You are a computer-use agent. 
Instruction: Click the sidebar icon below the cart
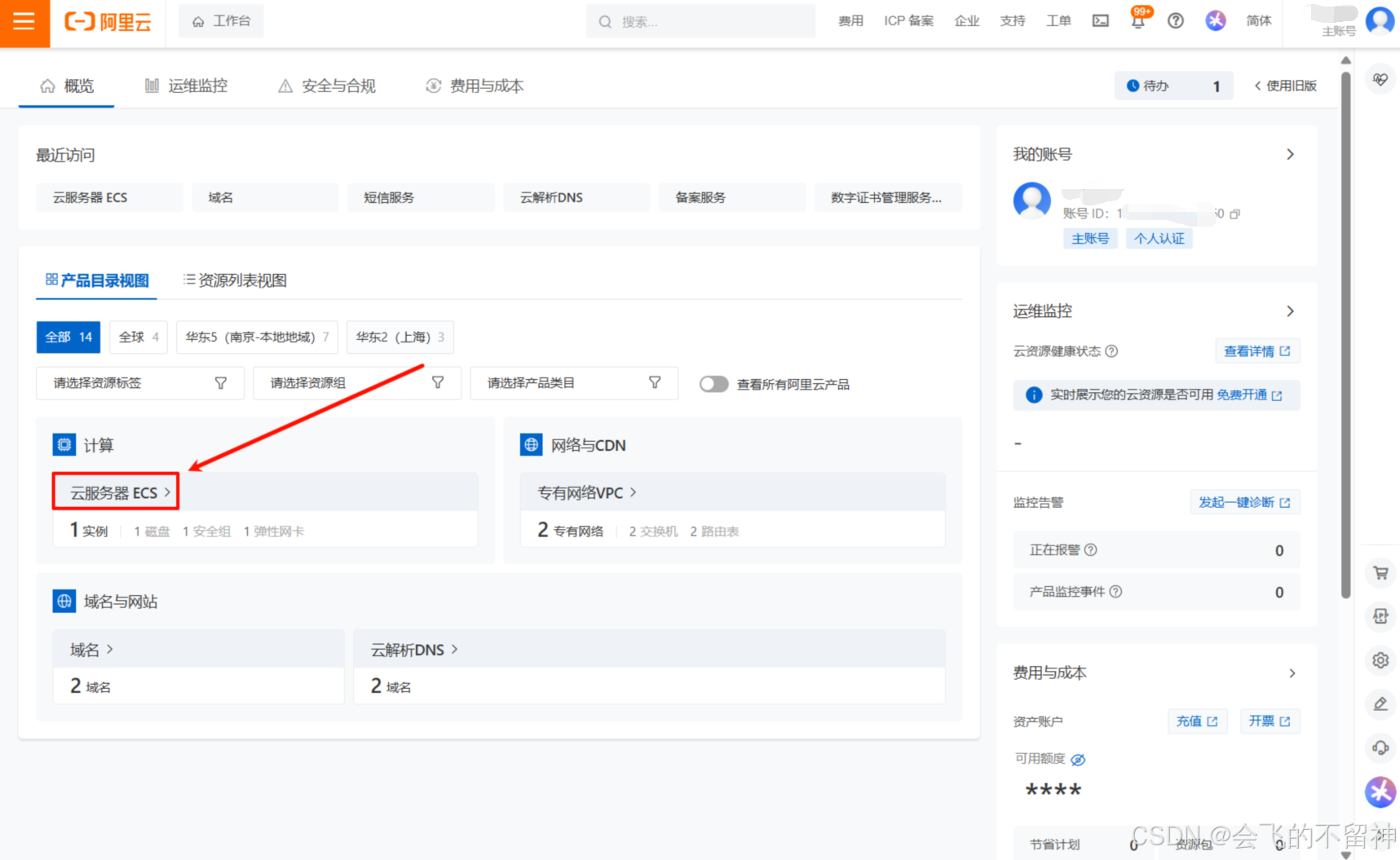tap(1380, 616)
